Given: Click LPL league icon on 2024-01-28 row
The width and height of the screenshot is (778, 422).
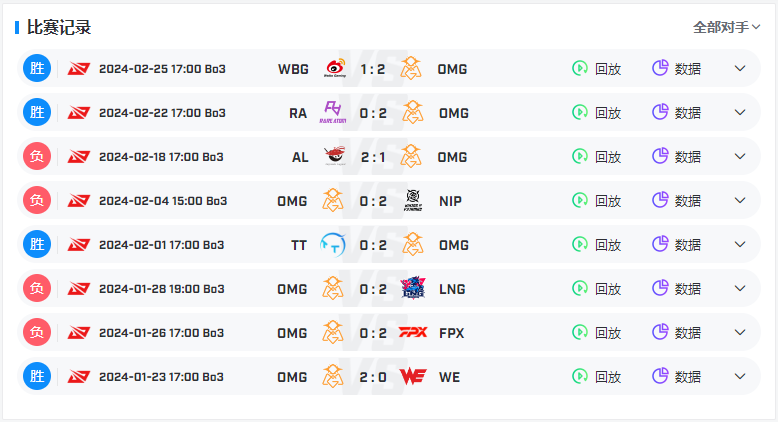Looking at the screenshot, I should coord(78,288).
